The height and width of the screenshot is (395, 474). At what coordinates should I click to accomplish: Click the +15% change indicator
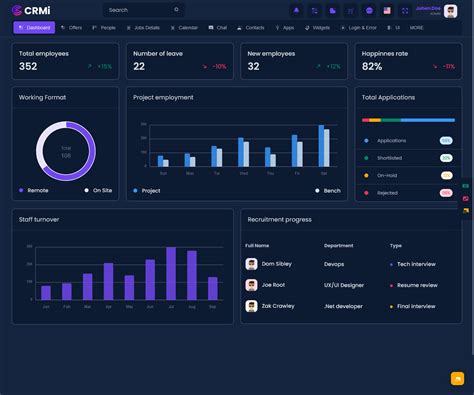pyautogui.click(x=100, y=67)
